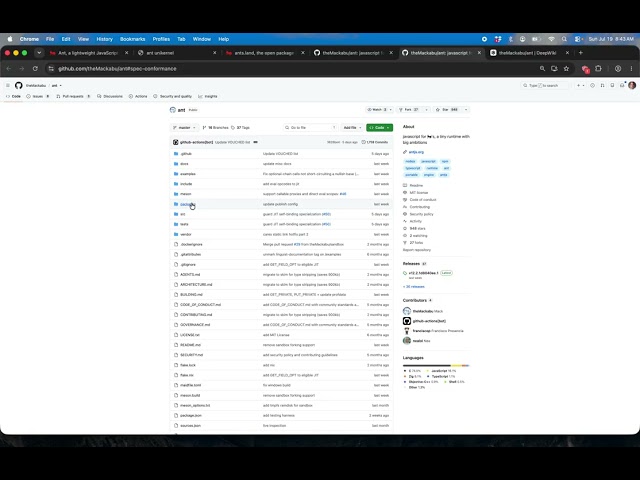The width and height of the screenshot is (640, 480).
Task: Open the GitHub hamburger navigation menu
Action: point(8,85)
